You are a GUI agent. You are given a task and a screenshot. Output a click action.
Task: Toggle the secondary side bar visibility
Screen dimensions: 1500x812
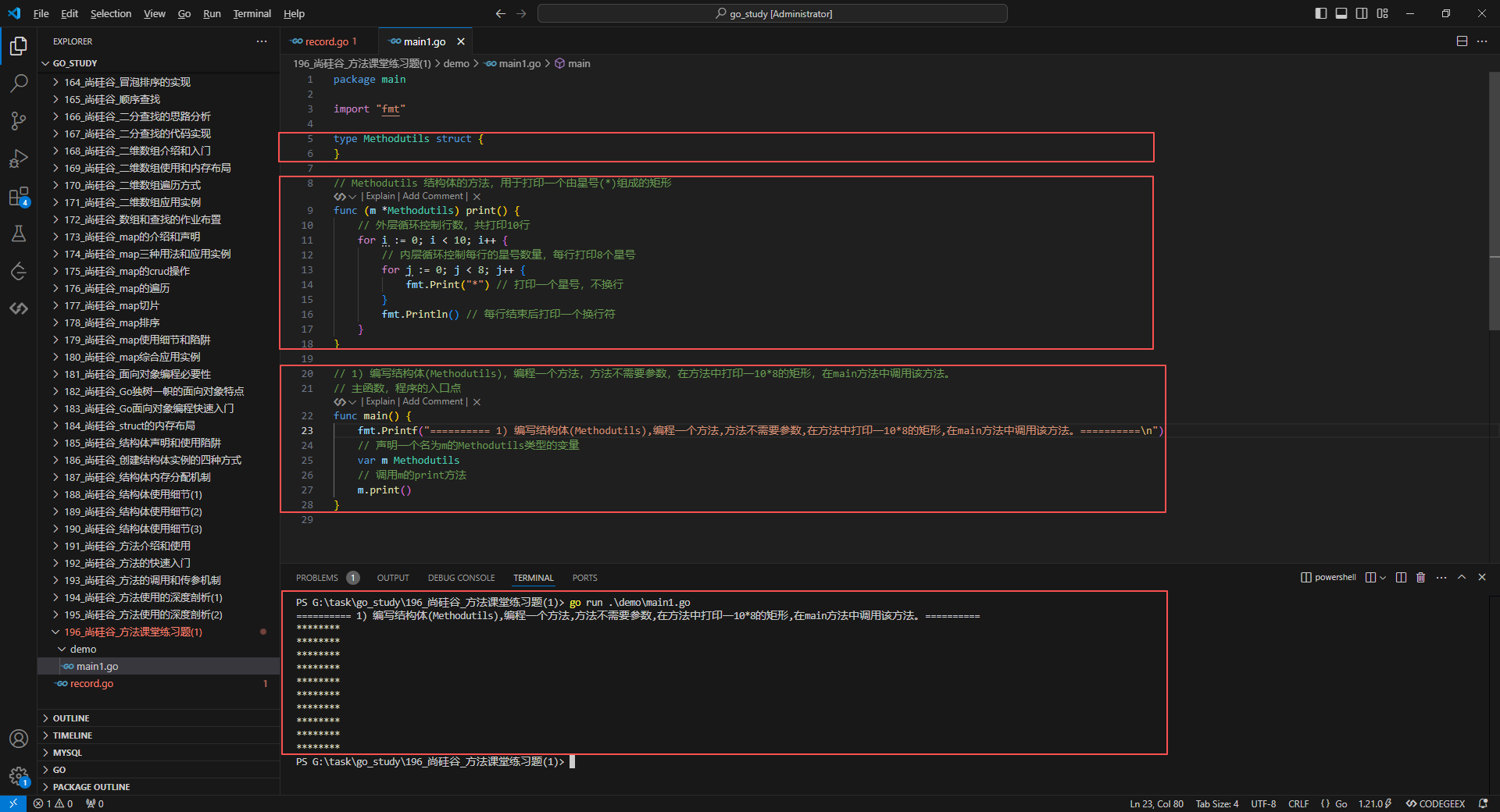tap(1362, 13)
